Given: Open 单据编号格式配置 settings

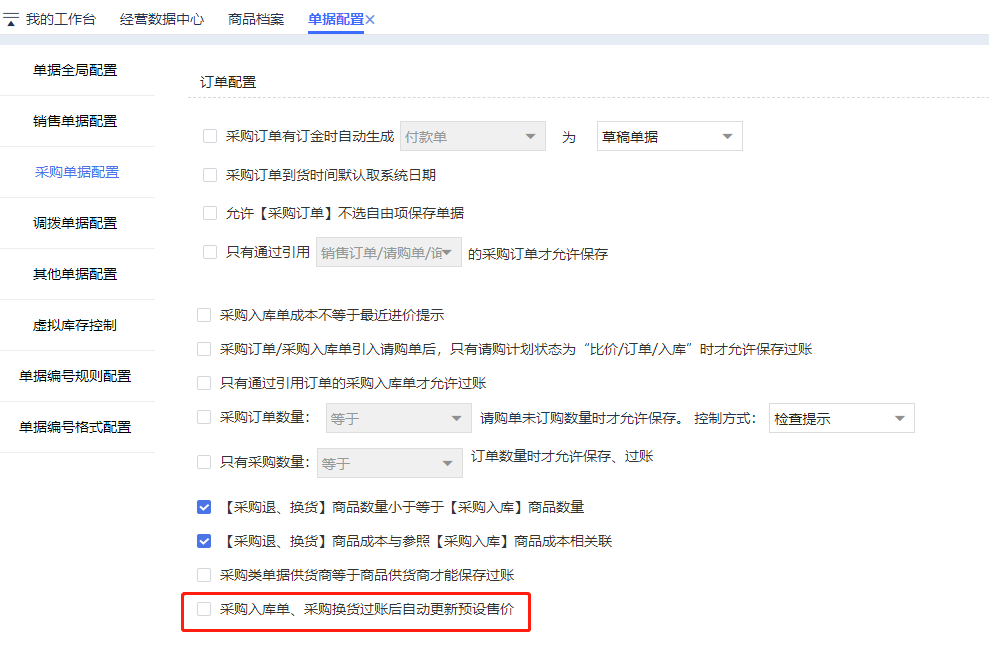Looking at the screenshot, I should pos(77,426).
